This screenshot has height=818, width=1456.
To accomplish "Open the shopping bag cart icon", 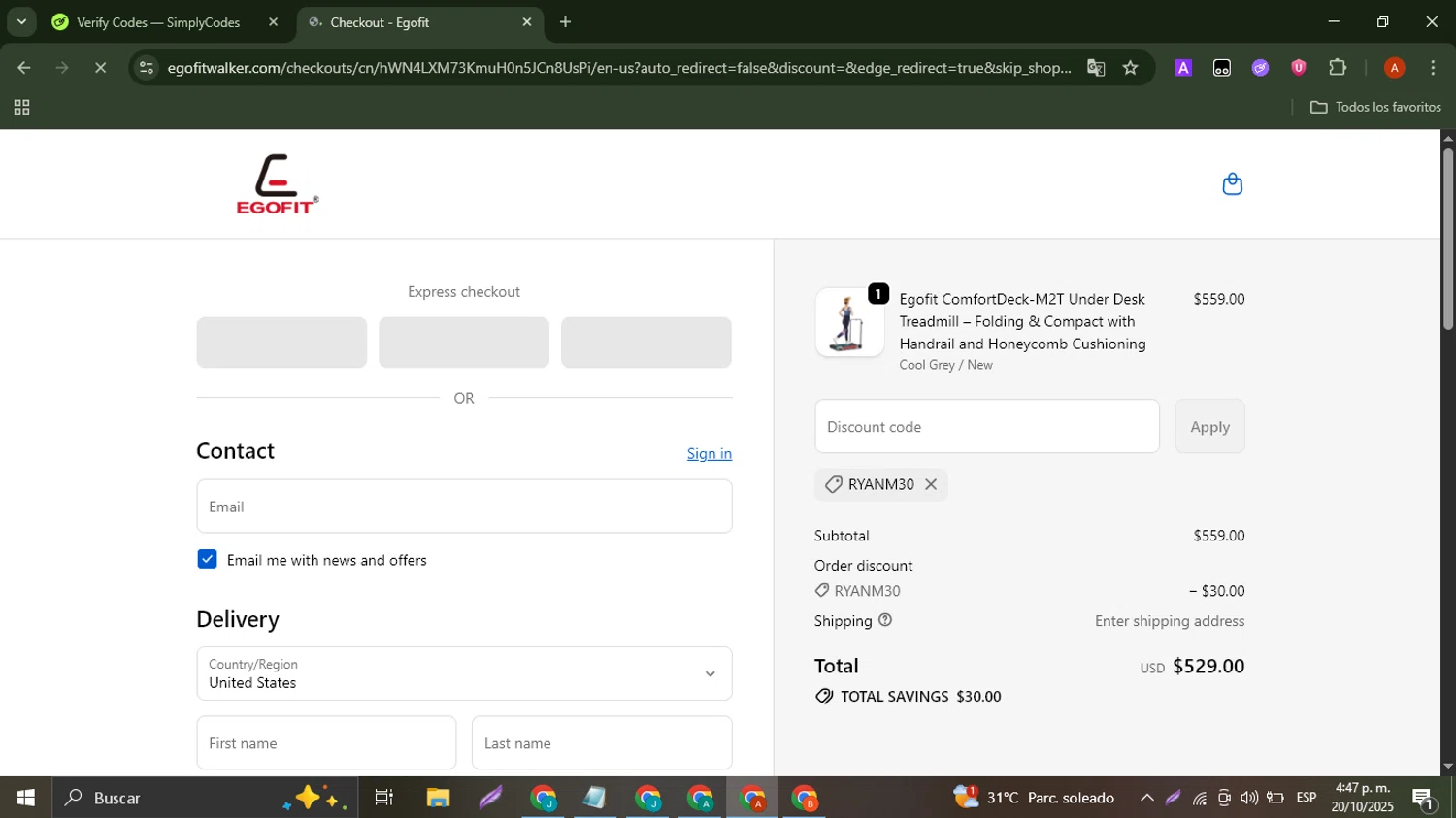I will (x=1232, y=184).
